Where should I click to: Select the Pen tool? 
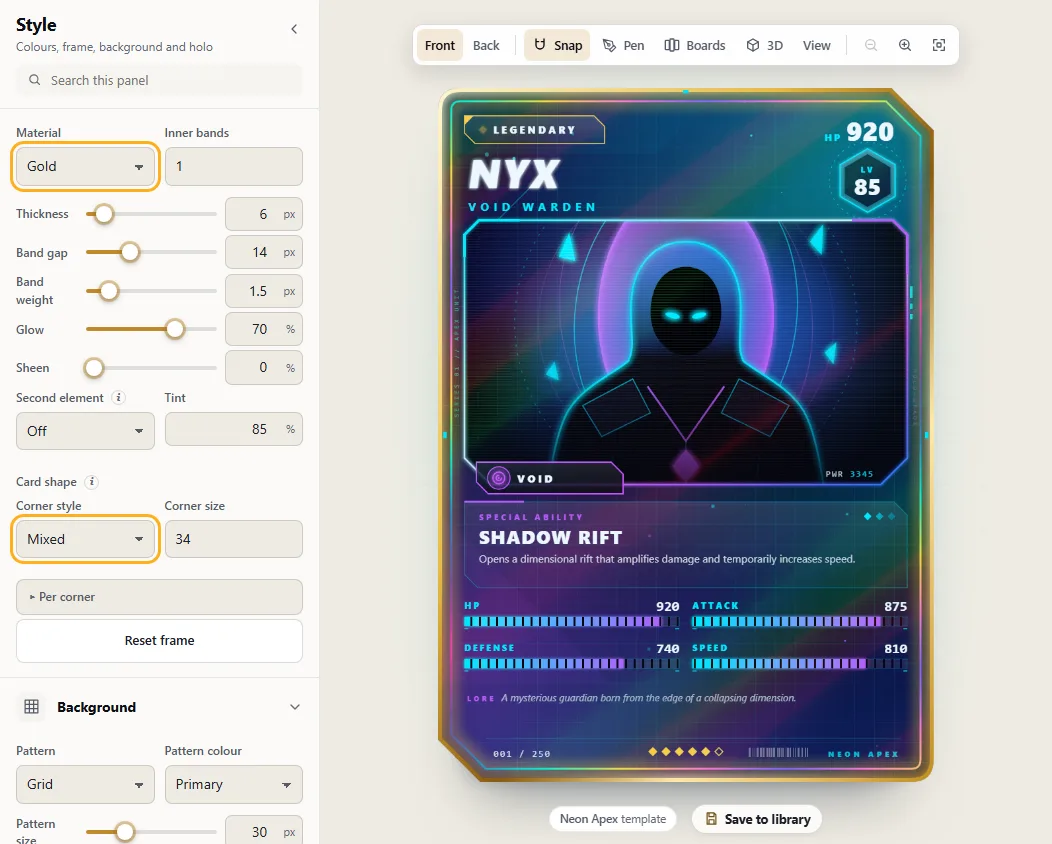(x=623, y=45)
